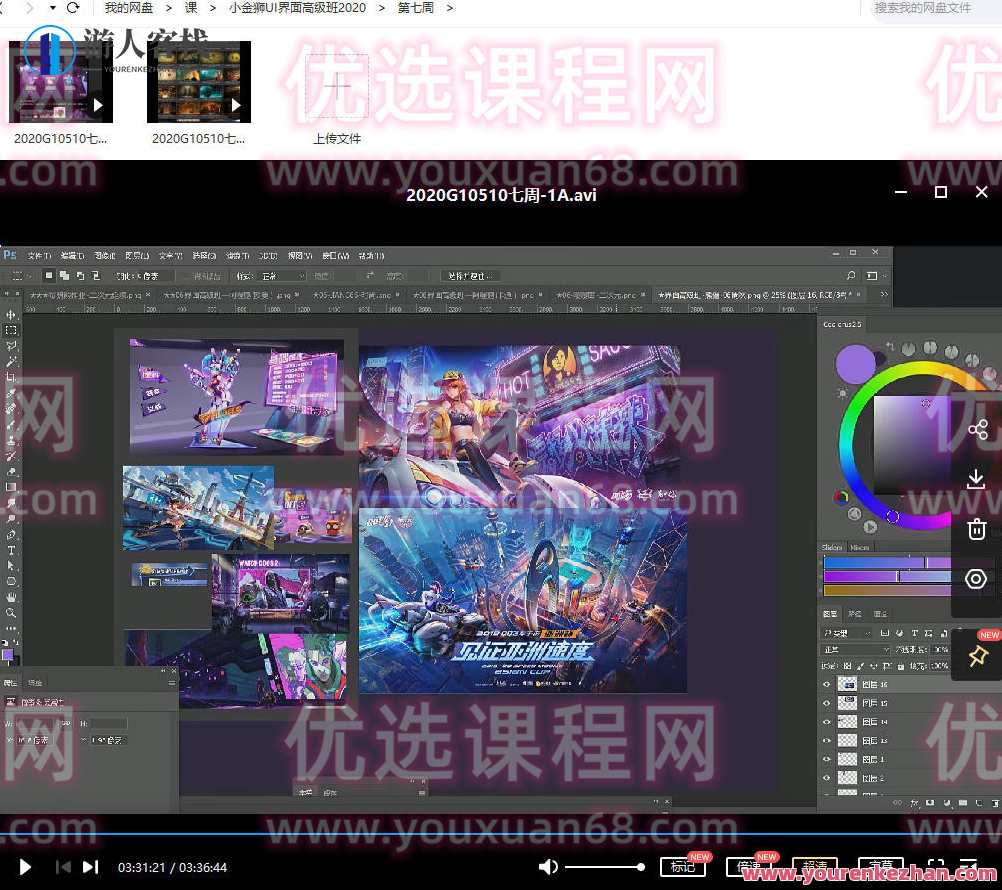Hide 图层 16 with its eye toggle

point(826,684)
